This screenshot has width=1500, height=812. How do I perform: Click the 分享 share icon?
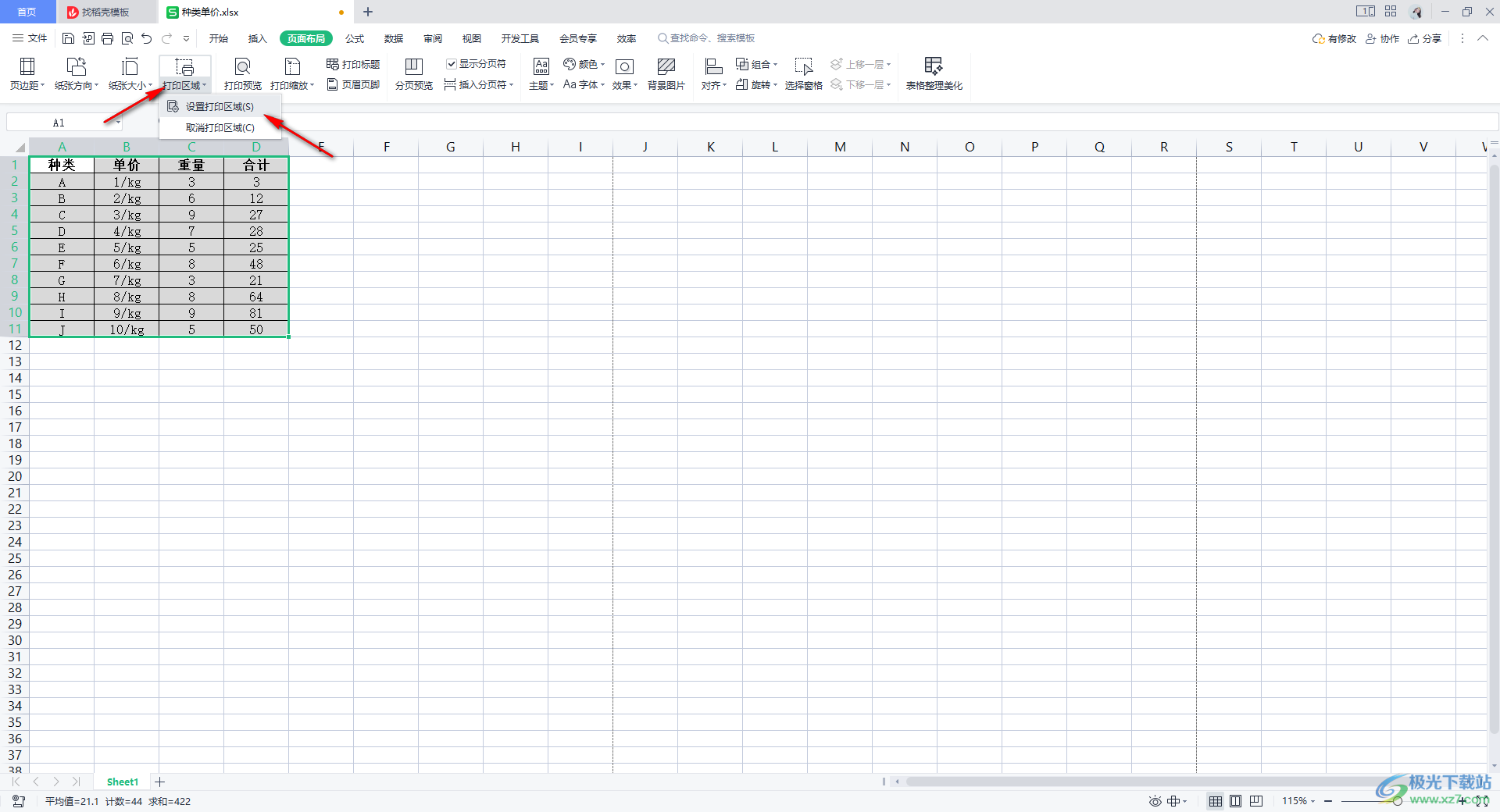click(1425, 38)
